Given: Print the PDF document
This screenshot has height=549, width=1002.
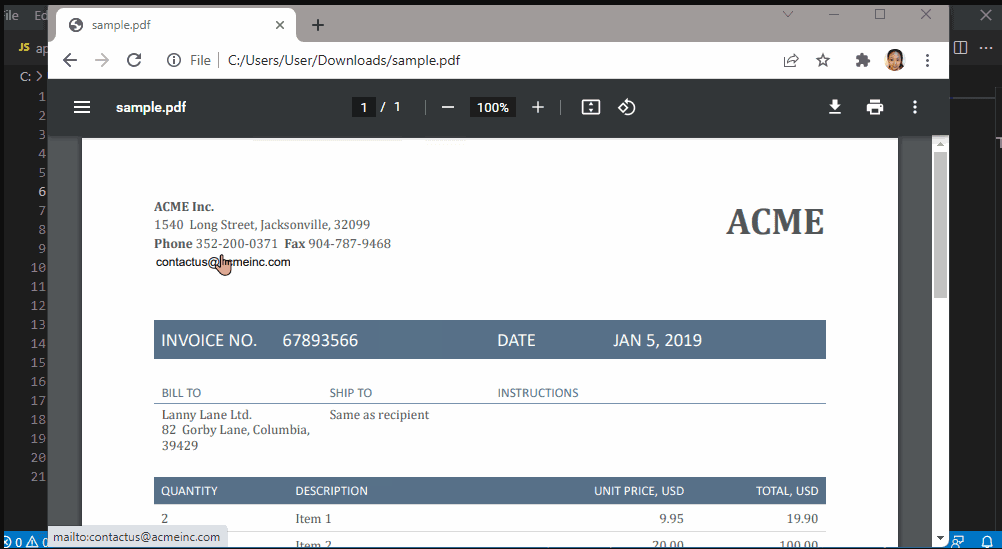Looking at the screenshot, I should (x=875, y=107).
